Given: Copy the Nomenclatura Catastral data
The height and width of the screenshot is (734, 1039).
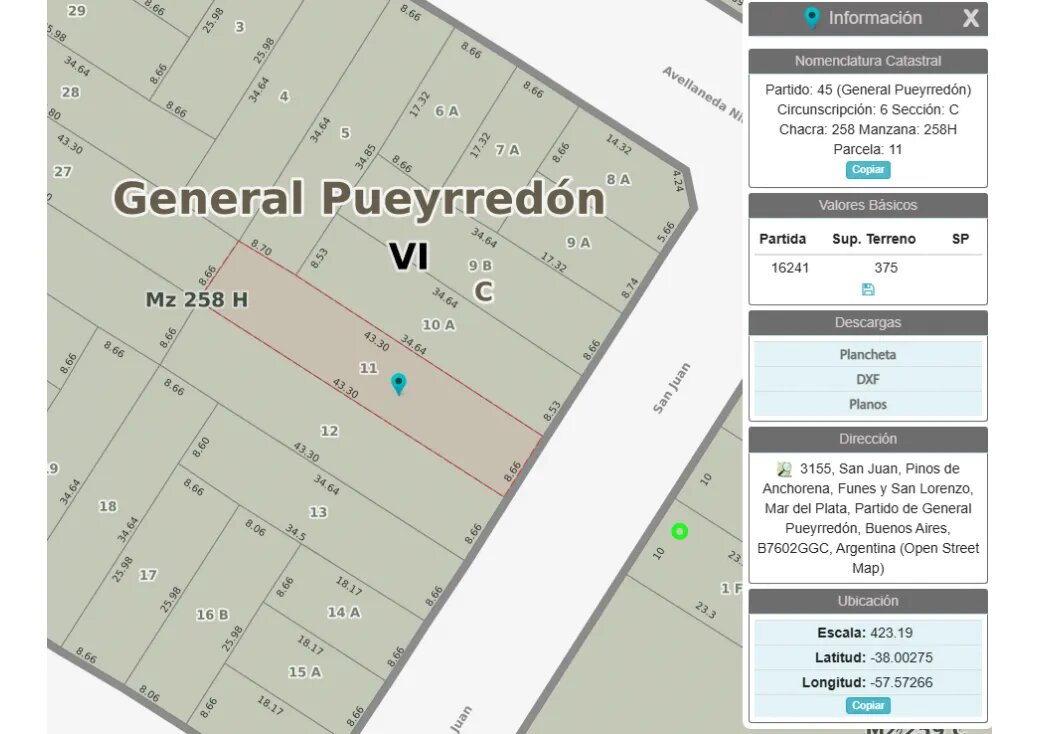Looking at the screenshot, I should coord(867,170).
